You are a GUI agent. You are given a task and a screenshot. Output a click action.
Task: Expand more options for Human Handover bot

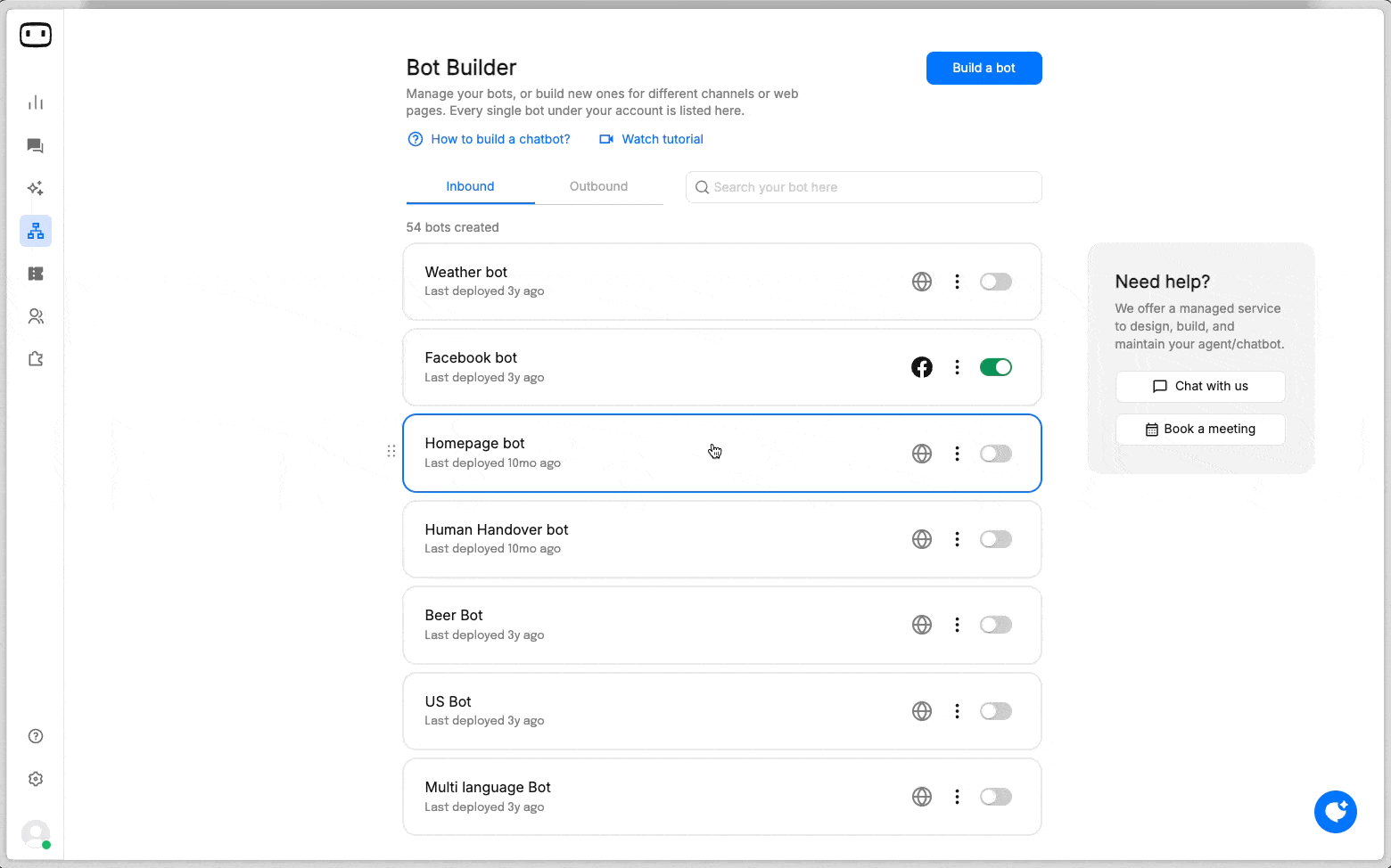[x=957, y=539]
